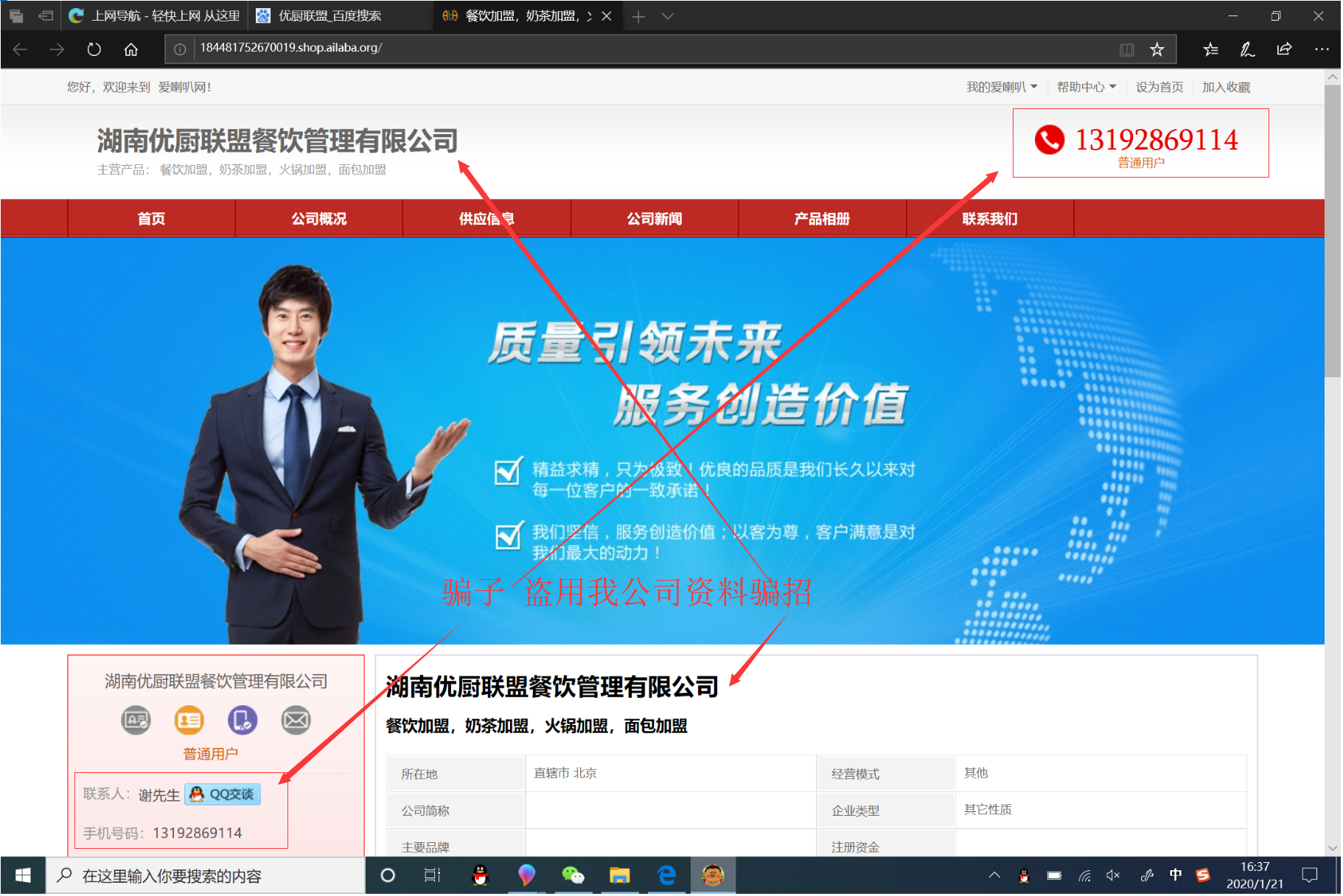Open WeChat from the taskbar
1343x896 pixels.
[572, 875]
